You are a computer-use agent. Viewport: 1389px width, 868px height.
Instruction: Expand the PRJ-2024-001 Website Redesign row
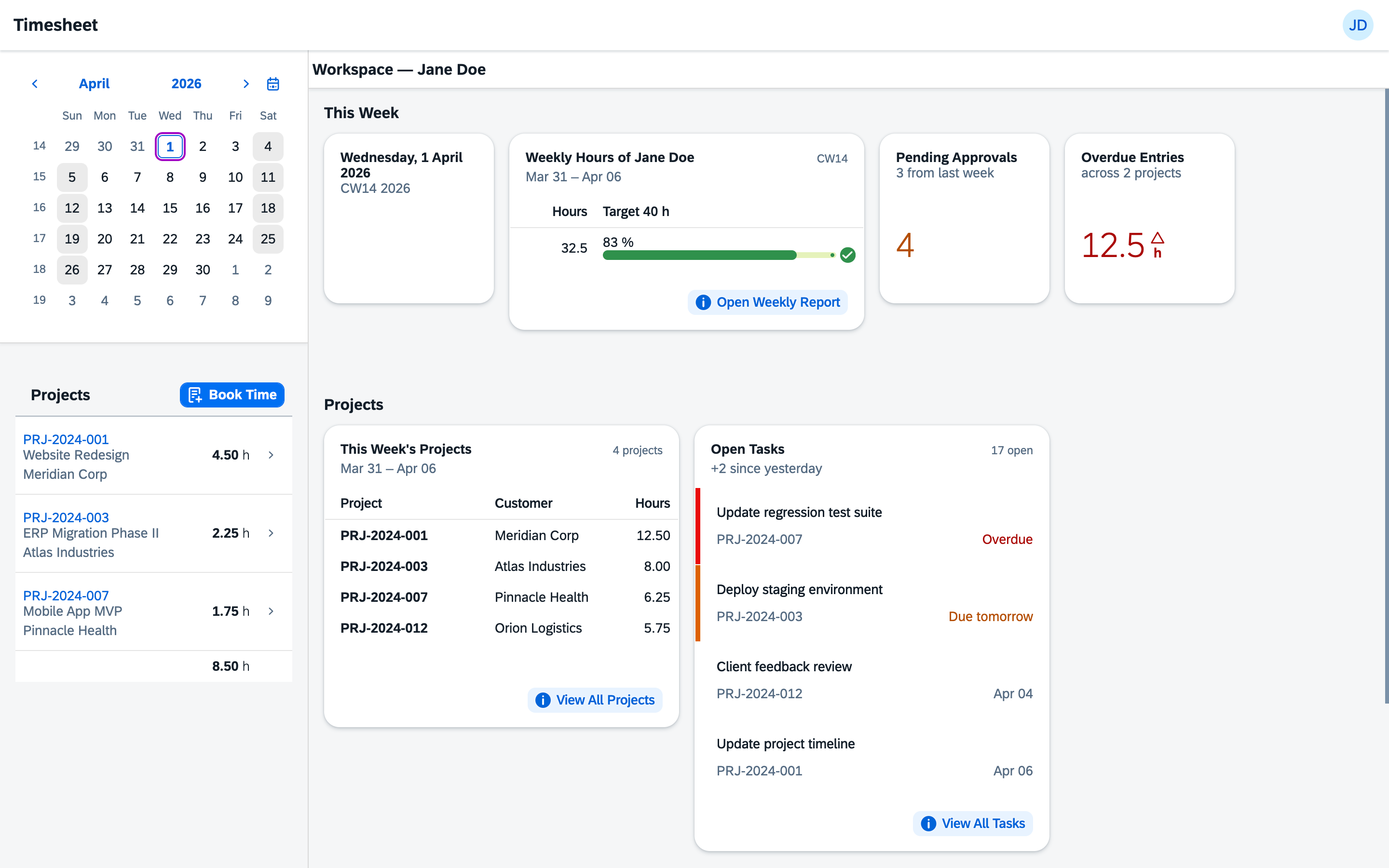[271, 455]
